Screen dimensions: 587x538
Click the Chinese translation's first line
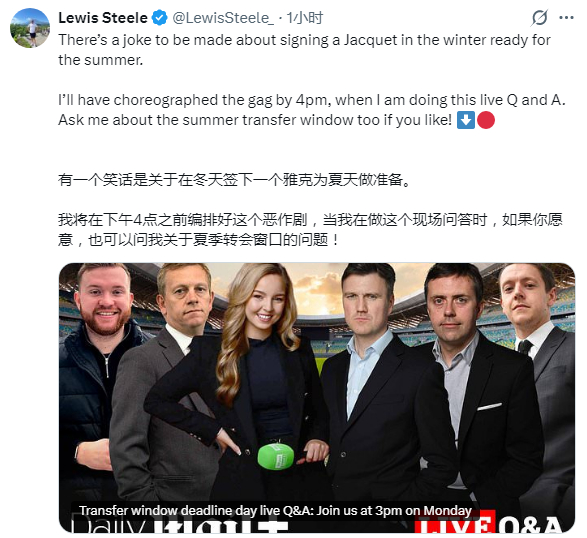[x=235, y=180]
